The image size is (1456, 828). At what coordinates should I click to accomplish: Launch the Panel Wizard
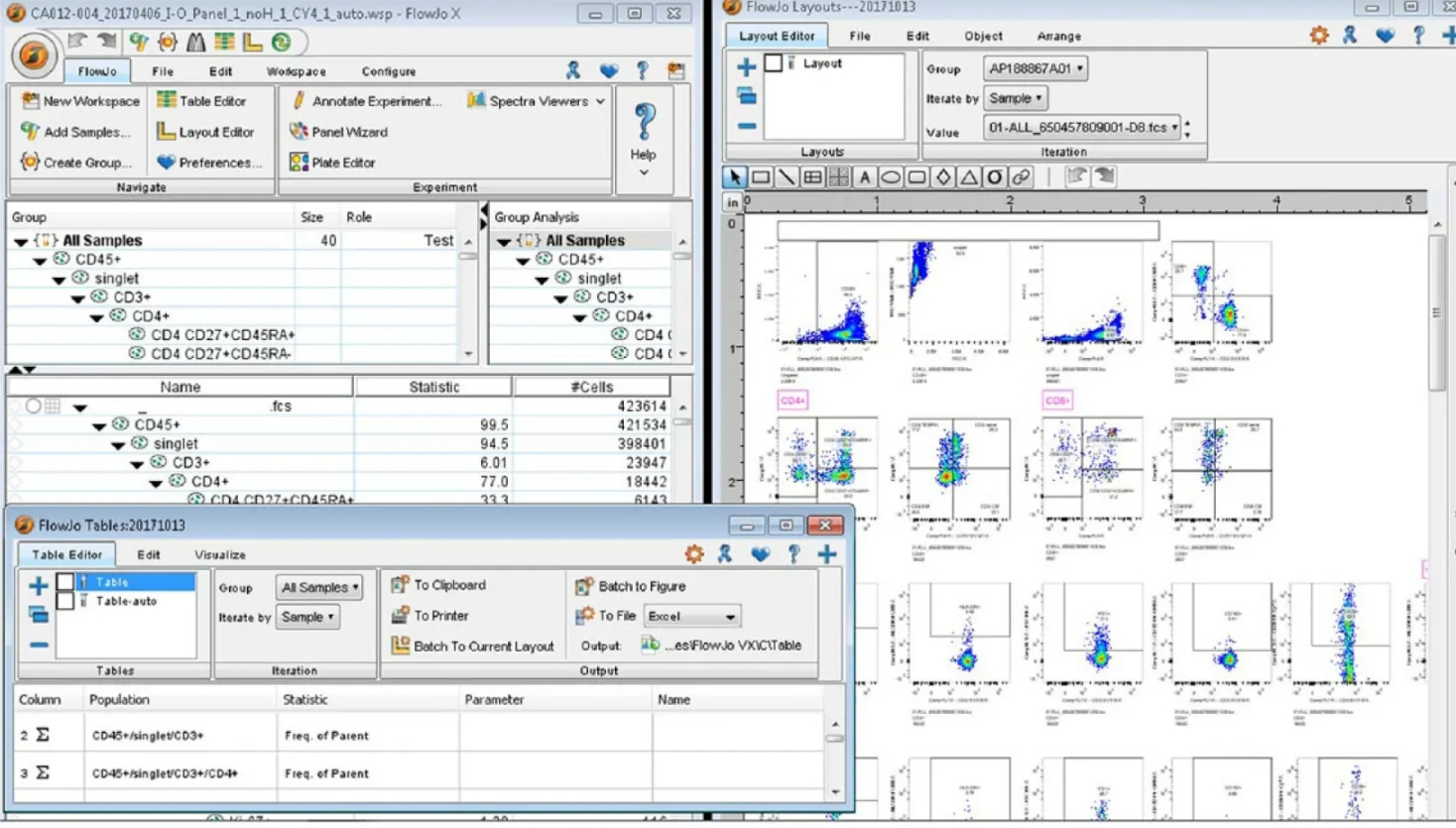click(x=338, y=132)
